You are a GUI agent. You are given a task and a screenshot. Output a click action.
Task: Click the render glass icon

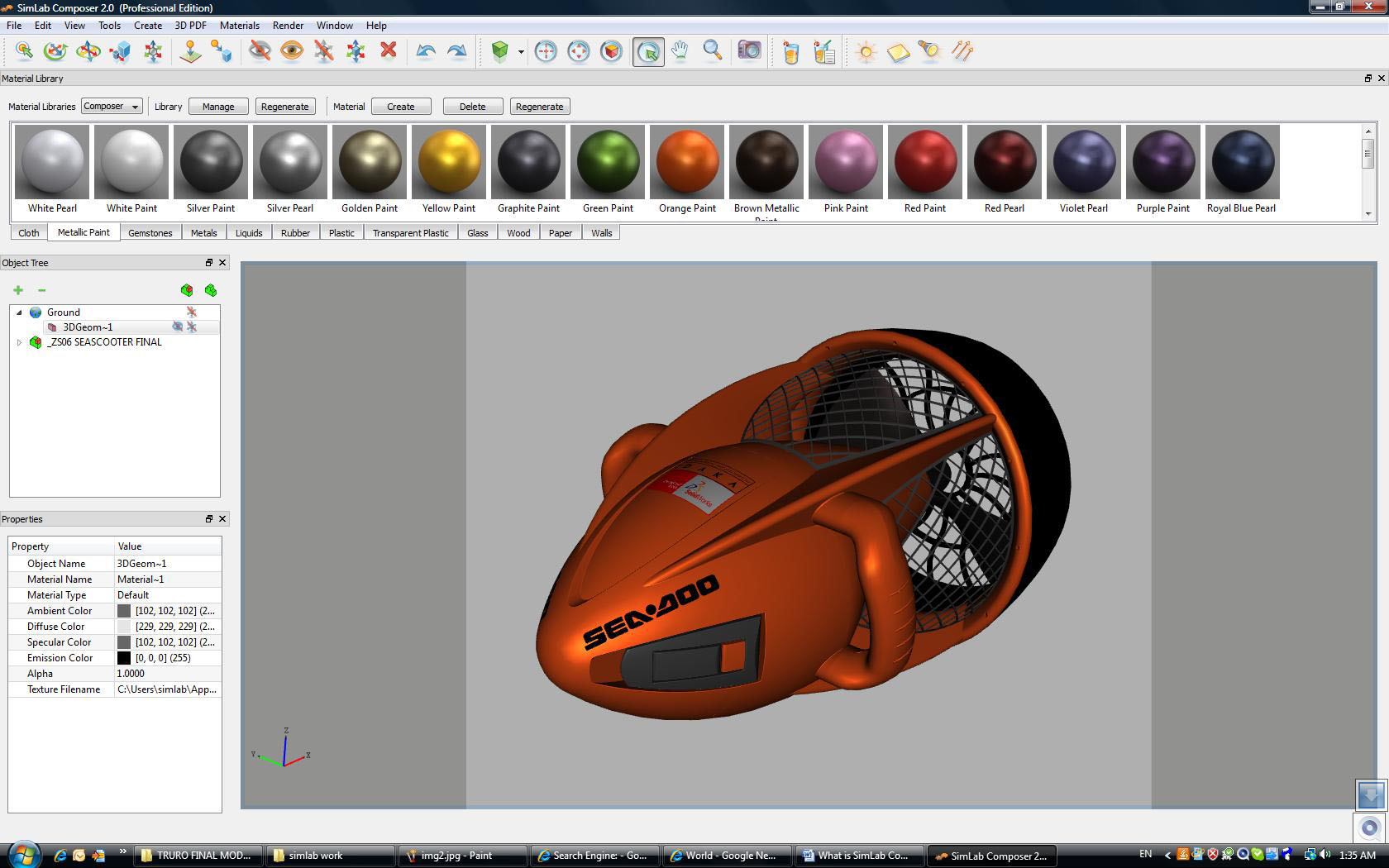pyautogui.click(x=791, y=52)
